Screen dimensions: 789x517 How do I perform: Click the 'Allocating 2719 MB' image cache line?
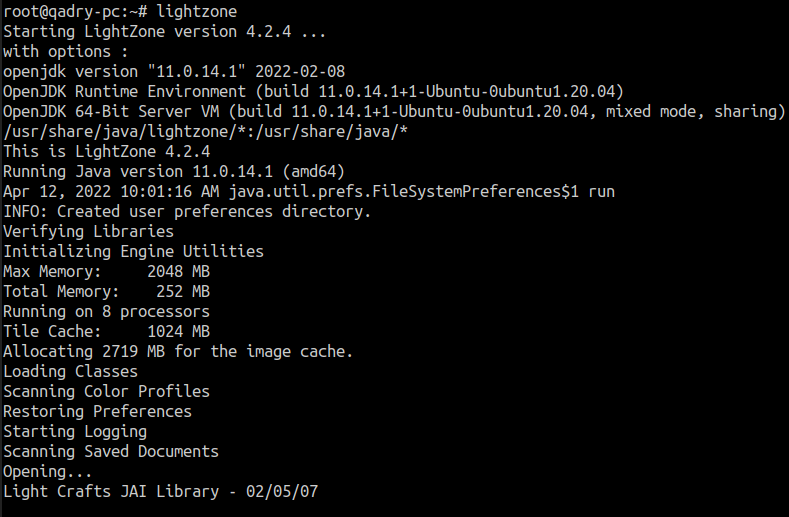coord(178,351)
